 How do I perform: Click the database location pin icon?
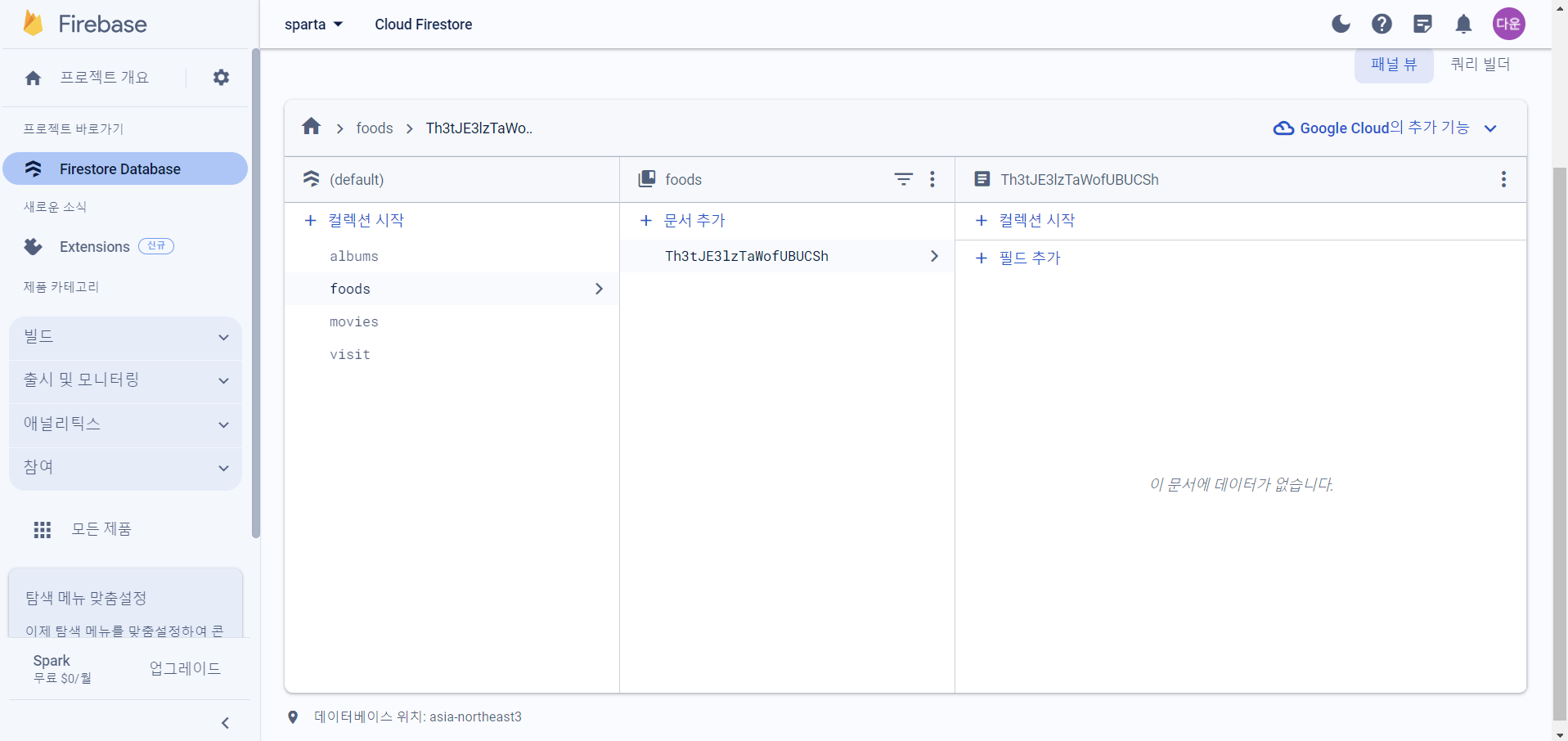point(293,717)
